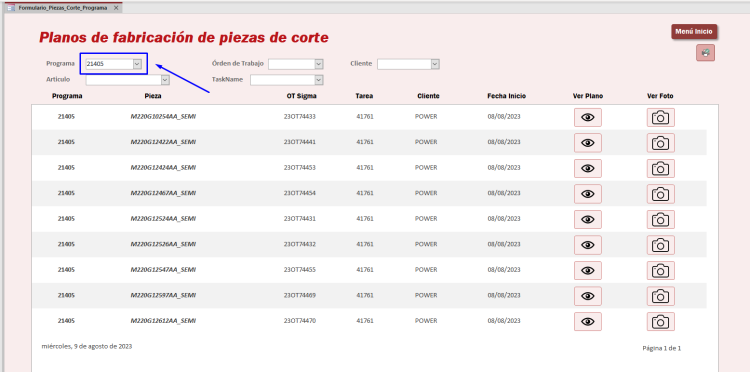Select piece name M220G12612AA_SEMI
750x372 pixels.
163,321
